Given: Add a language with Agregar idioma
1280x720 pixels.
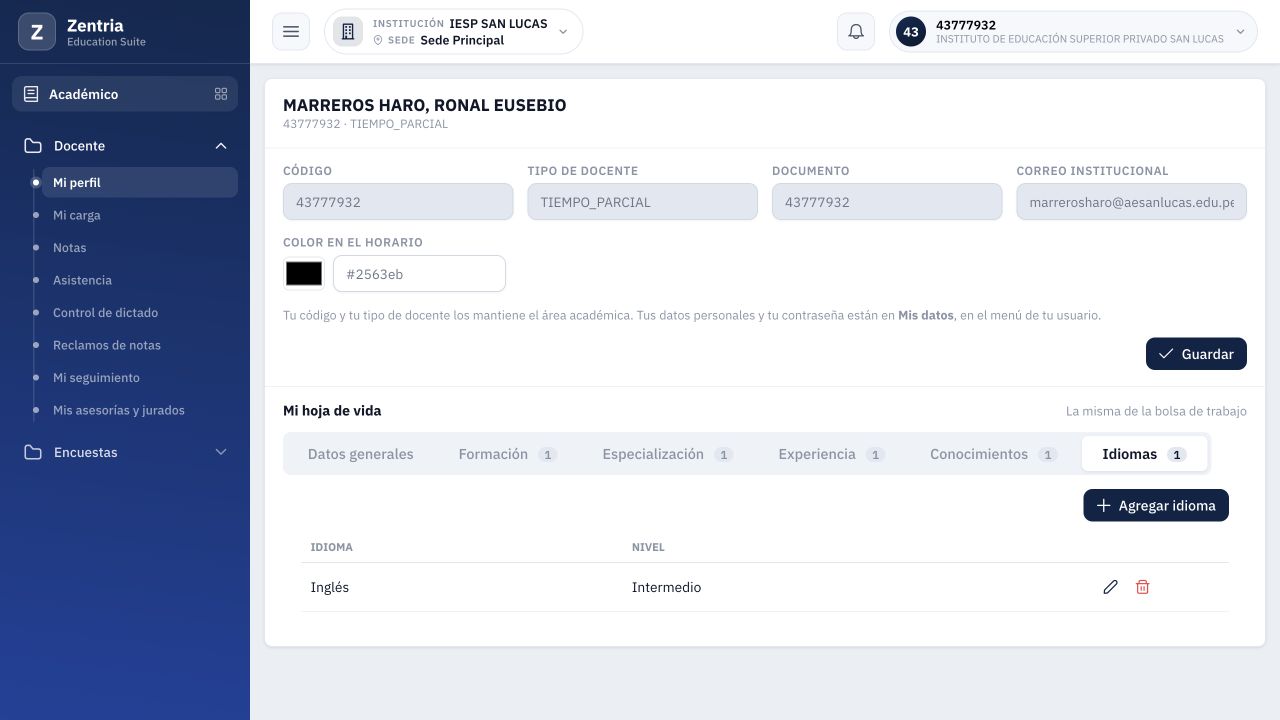Looking at the screenshot, I should [1156, 506].
